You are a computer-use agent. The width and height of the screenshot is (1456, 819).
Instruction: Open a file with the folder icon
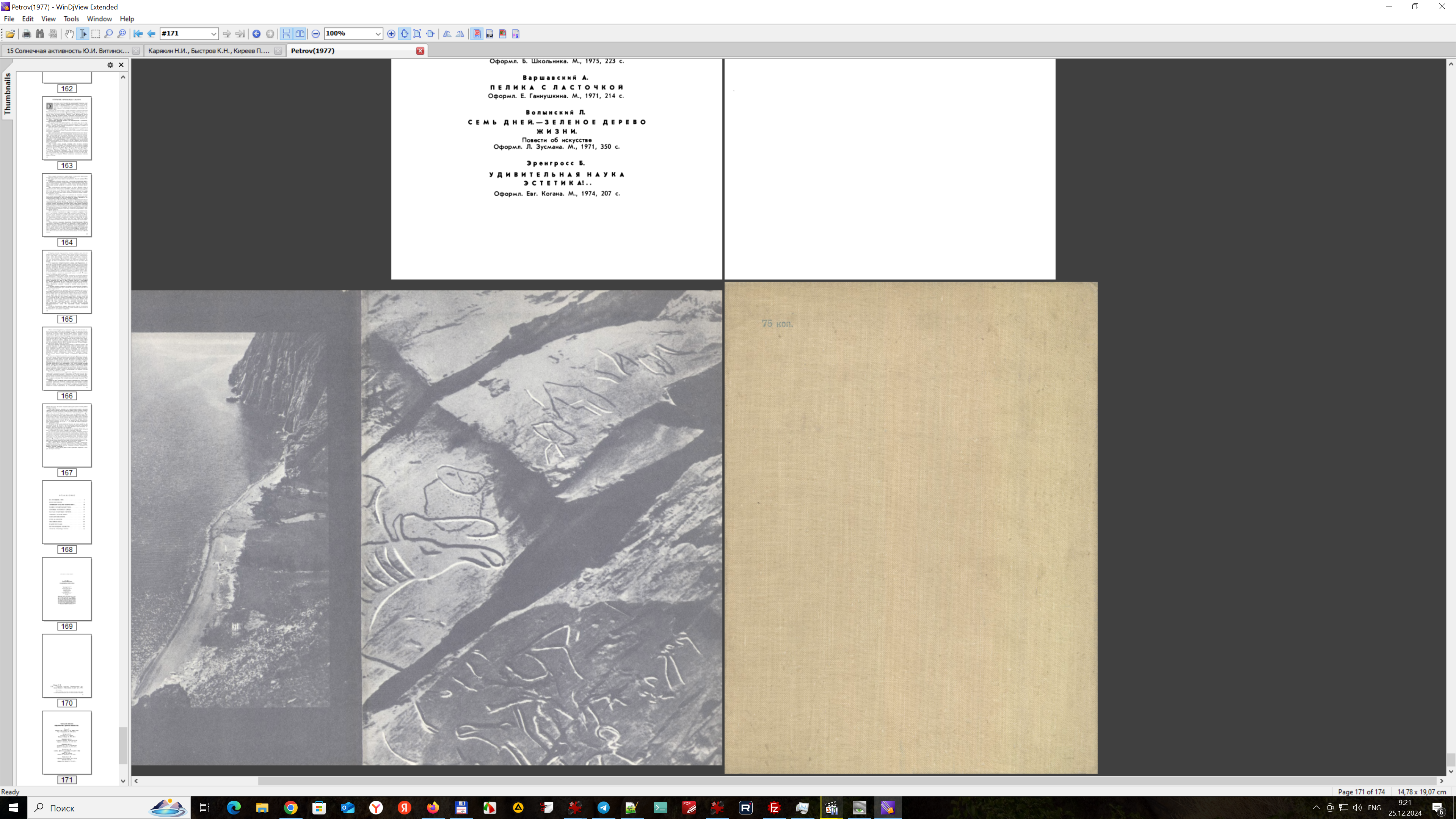tap(10, 34)
